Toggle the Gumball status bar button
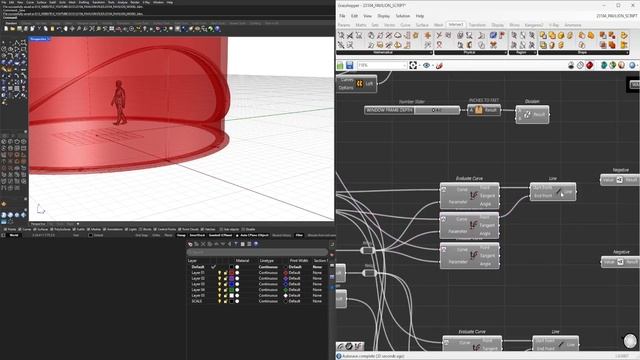640x360 pixels. click(x=220, y=236)
